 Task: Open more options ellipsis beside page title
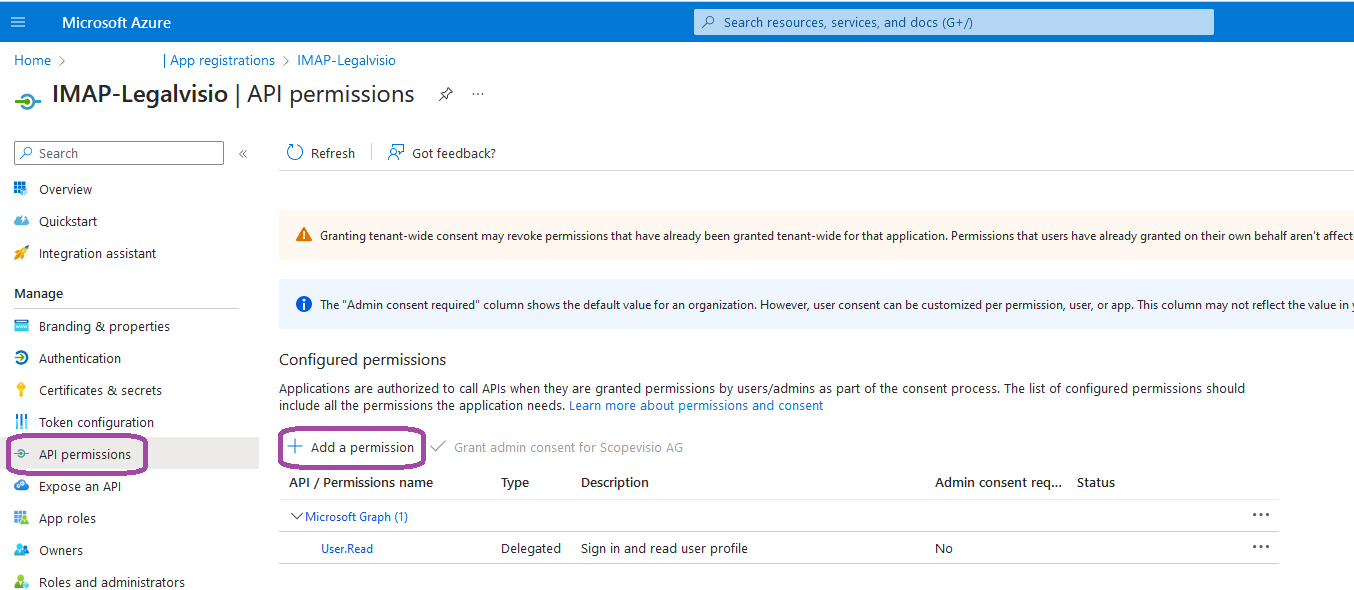click(x=478, y=94)
